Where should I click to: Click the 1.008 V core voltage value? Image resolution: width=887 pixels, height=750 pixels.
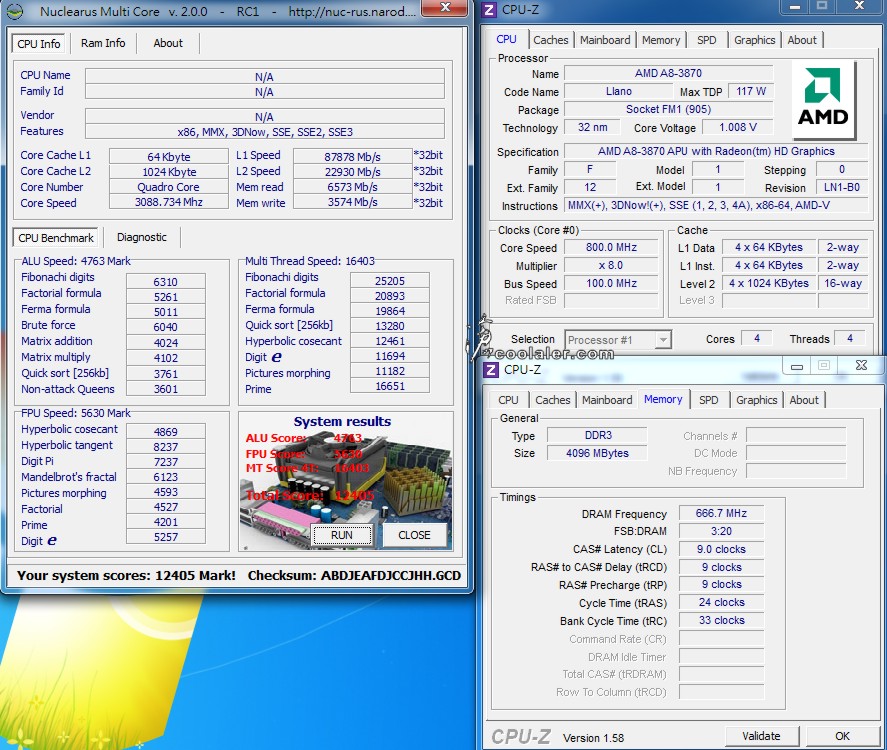pos(738,128)
